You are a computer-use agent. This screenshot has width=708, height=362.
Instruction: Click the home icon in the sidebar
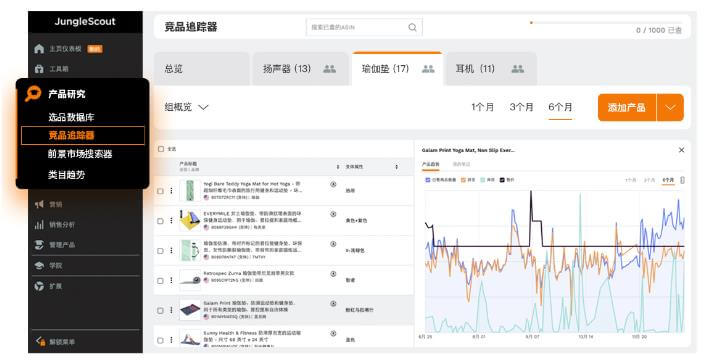[39, 49]
